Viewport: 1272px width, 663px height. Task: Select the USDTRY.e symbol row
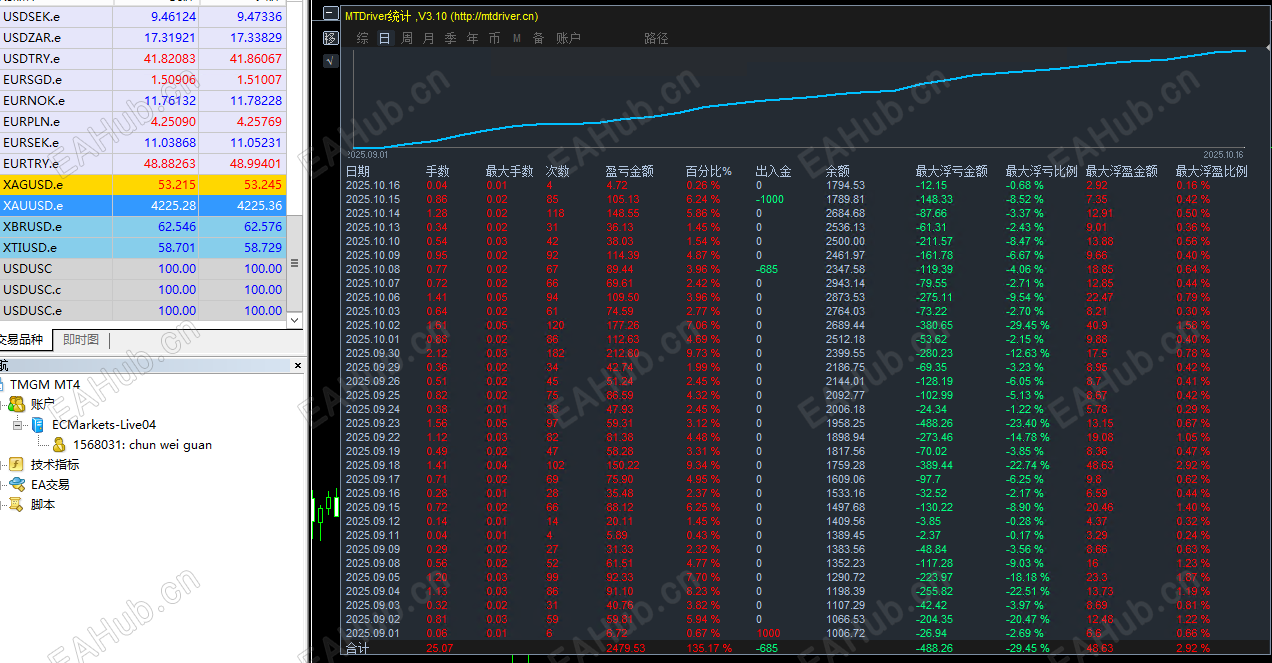(x=143, y=58)
